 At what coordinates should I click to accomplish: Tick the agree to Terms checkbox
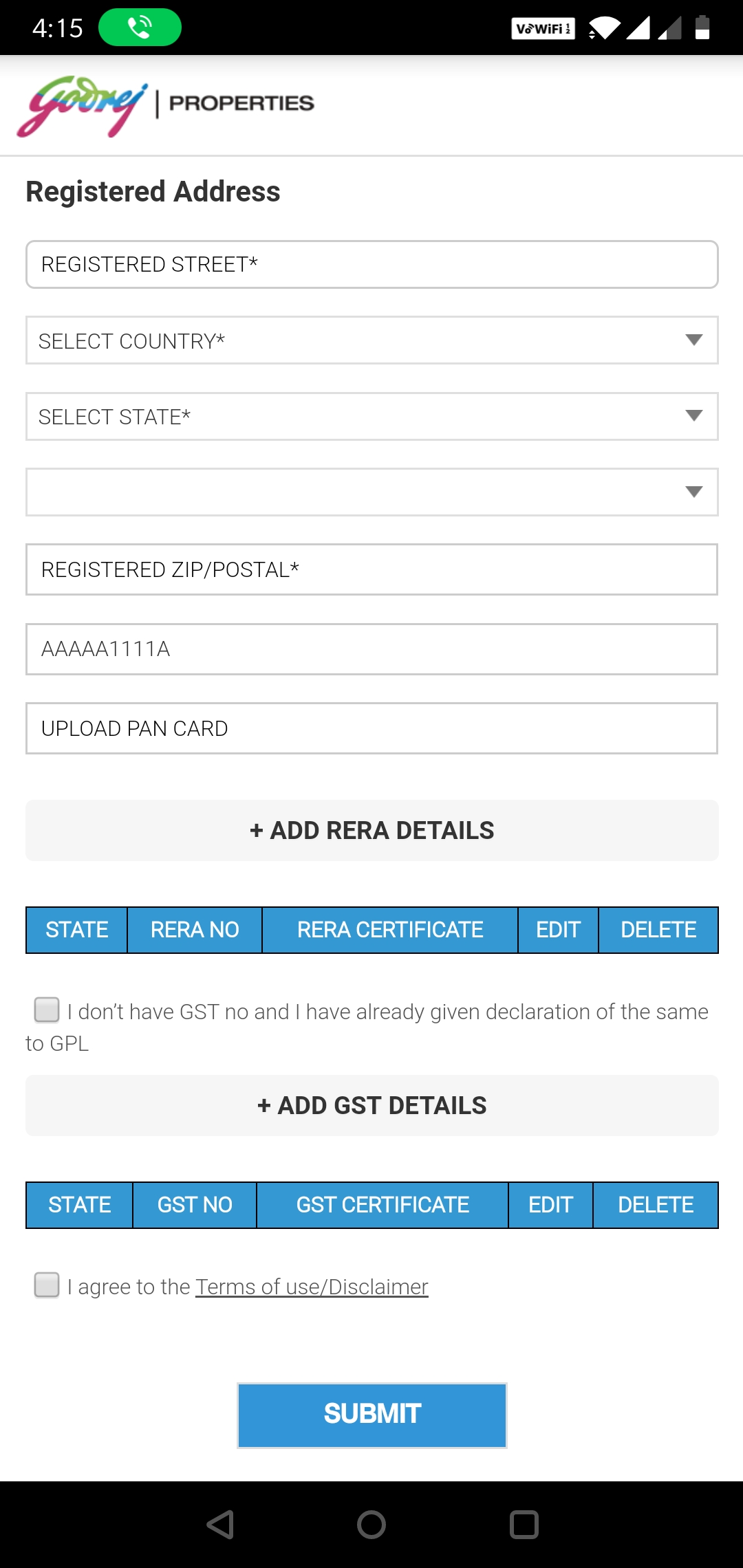tap(47, 1285)
